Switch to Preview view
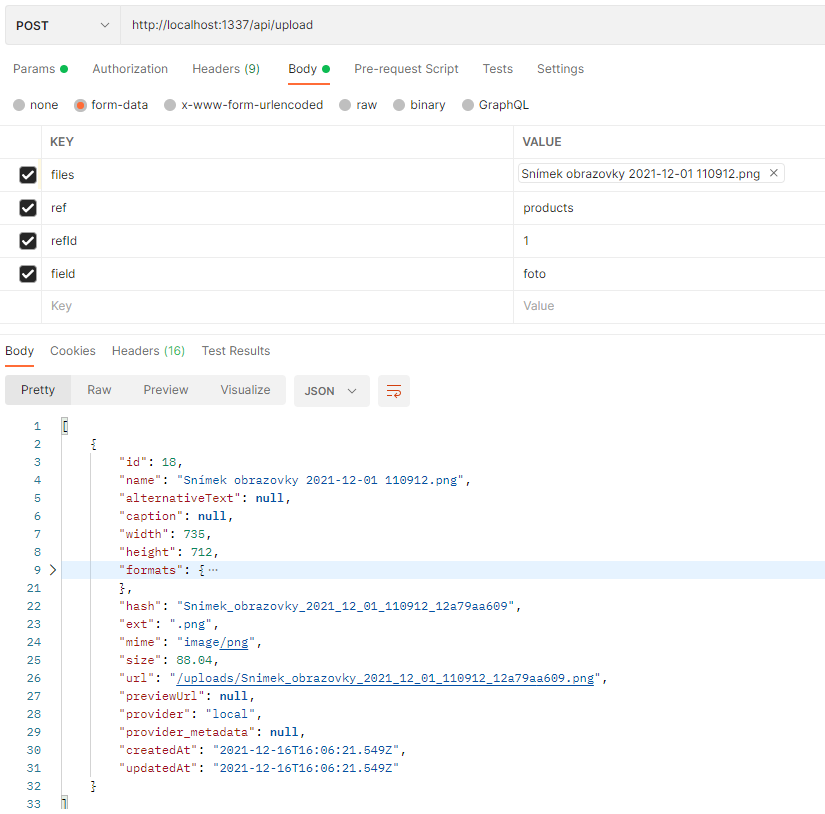This screenshot has height=814, width=825. click(x=166, y=390)
